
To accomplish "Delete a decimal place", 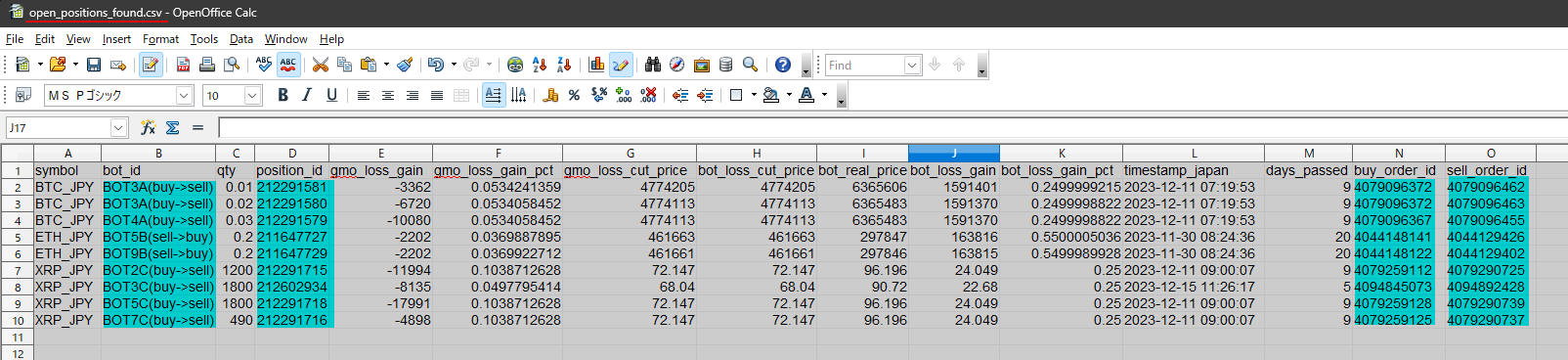I will (x=648, y=95).
